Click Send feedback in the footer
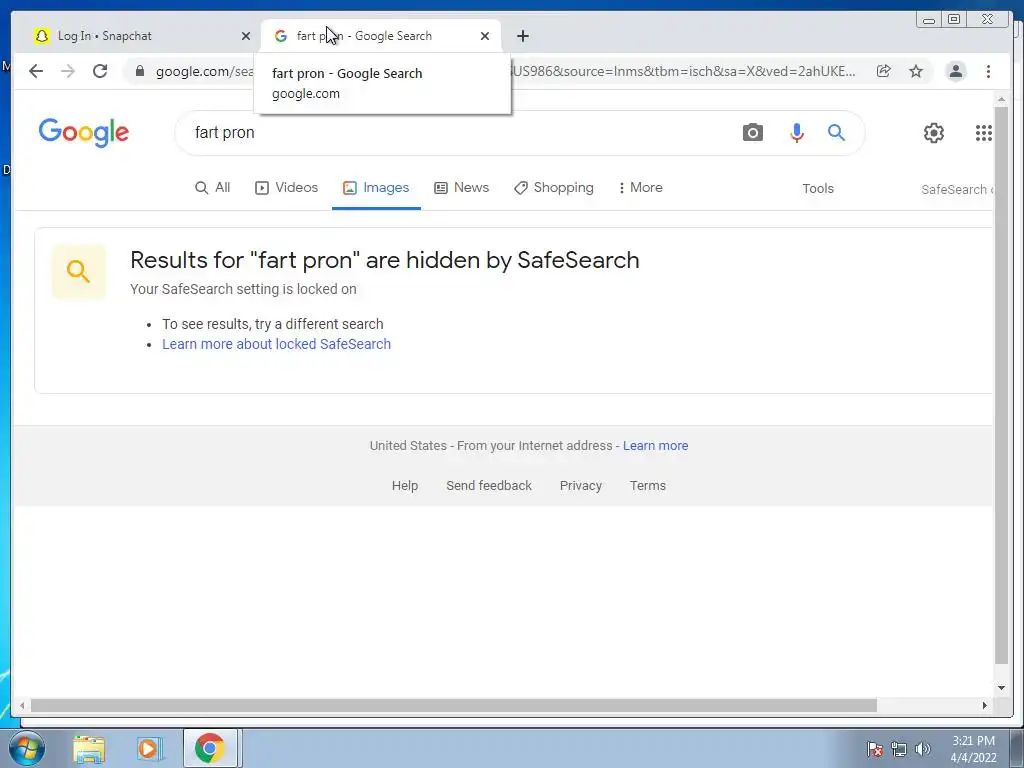The width and height of the screenshot is (1024, 768). 488,485
